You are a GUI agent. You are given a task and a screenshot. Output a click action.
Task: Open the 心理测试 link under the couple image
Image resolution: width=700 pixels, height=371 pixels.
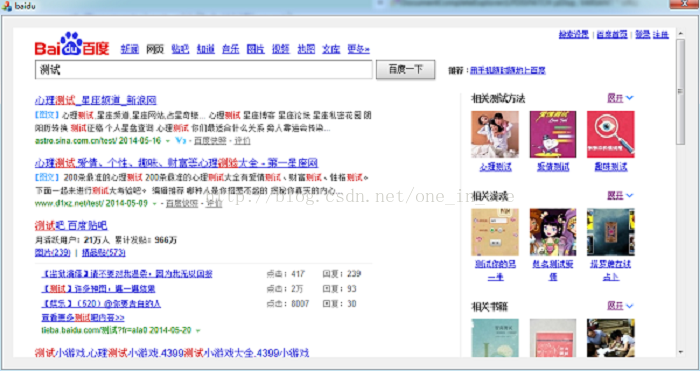[495, 167]
